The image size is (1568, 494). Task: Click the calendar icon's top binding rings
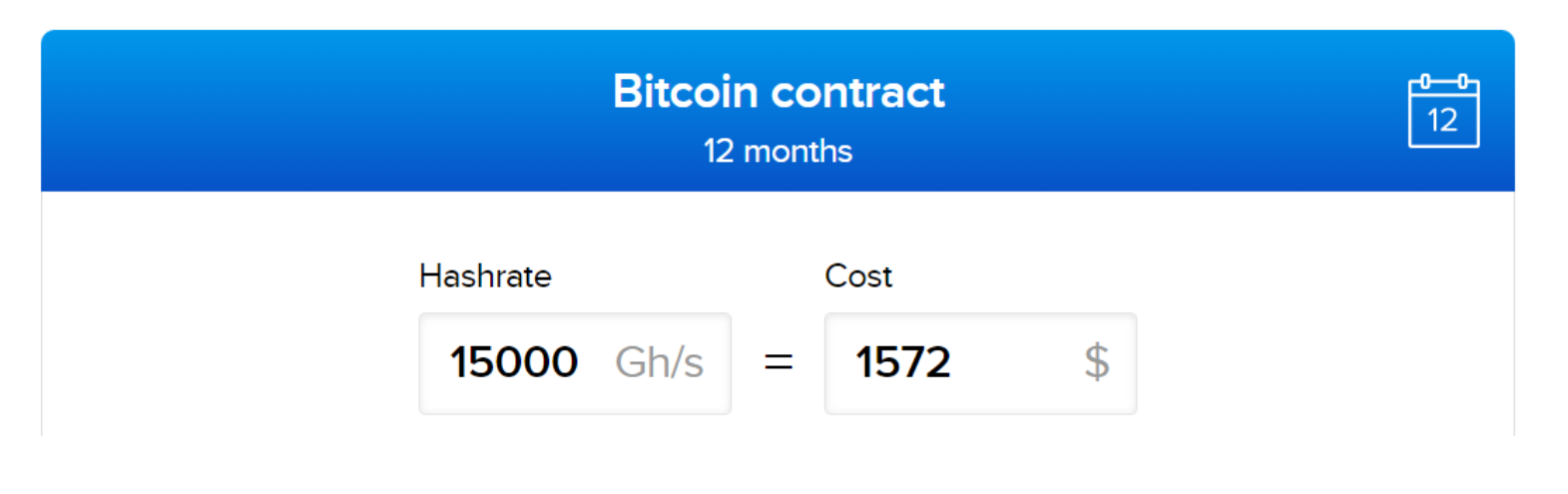1443,82
